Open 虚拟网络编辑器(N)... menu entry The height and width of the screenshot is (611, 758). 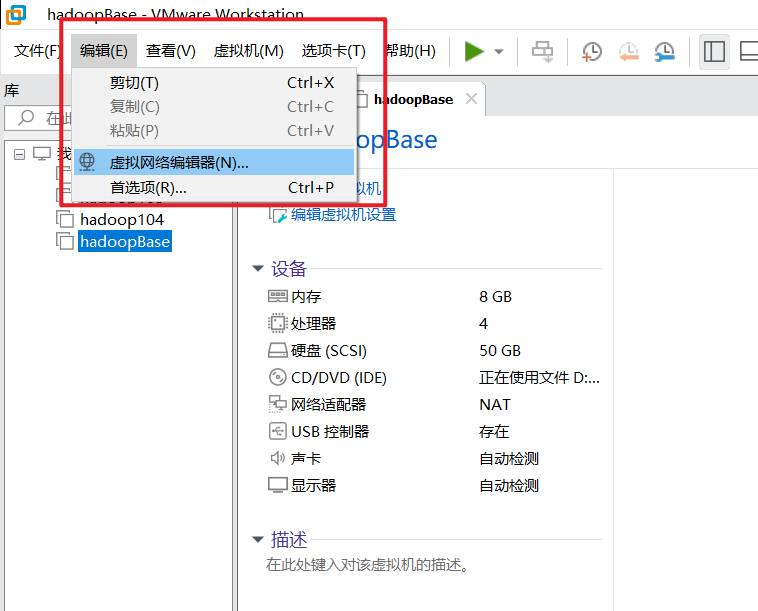(214, 162)
